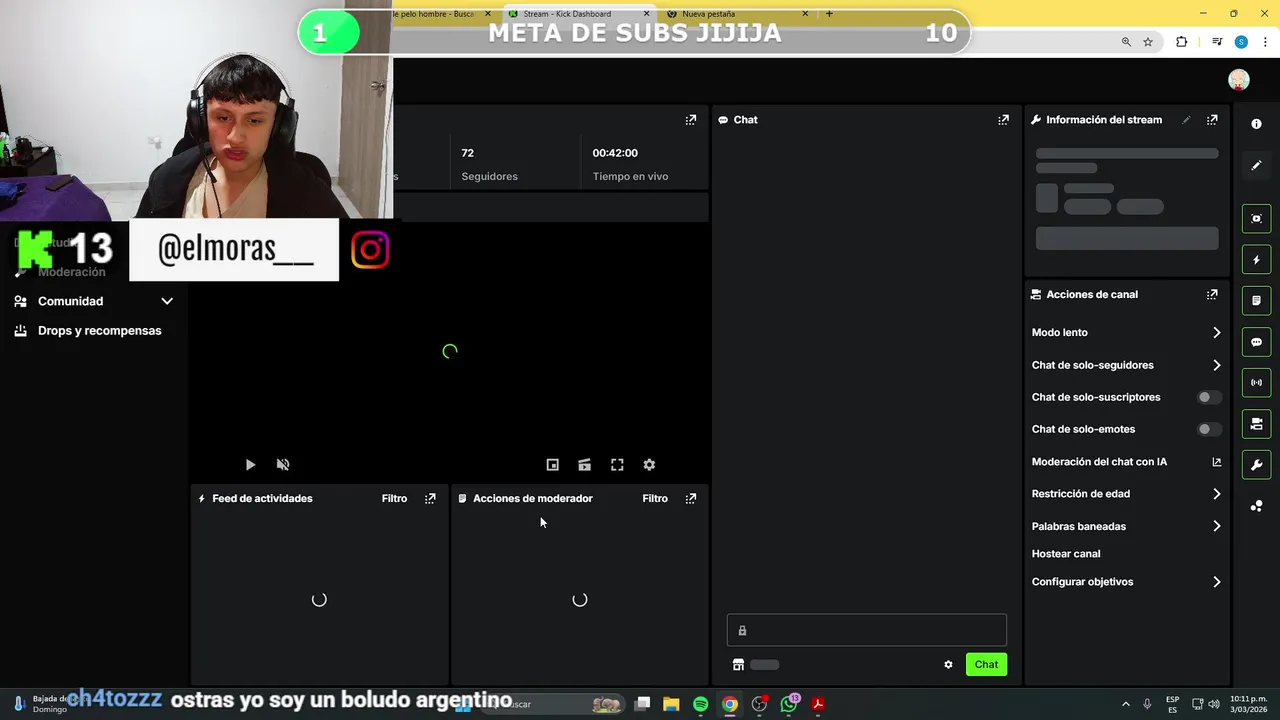Open chat settings gear next to Chat button

[x=948, y=665]
